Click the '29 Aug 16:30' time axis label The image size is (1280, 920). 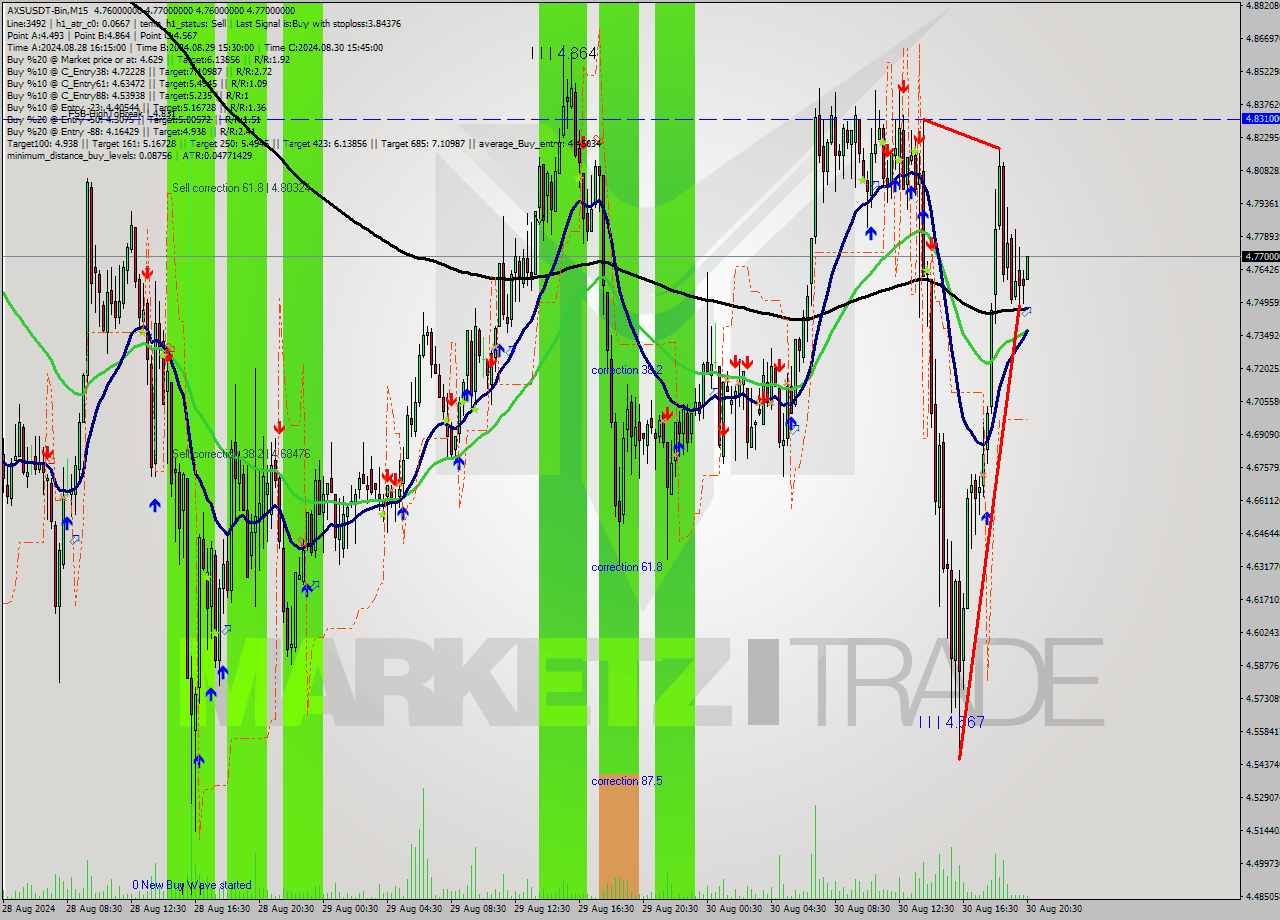point(608,909)
